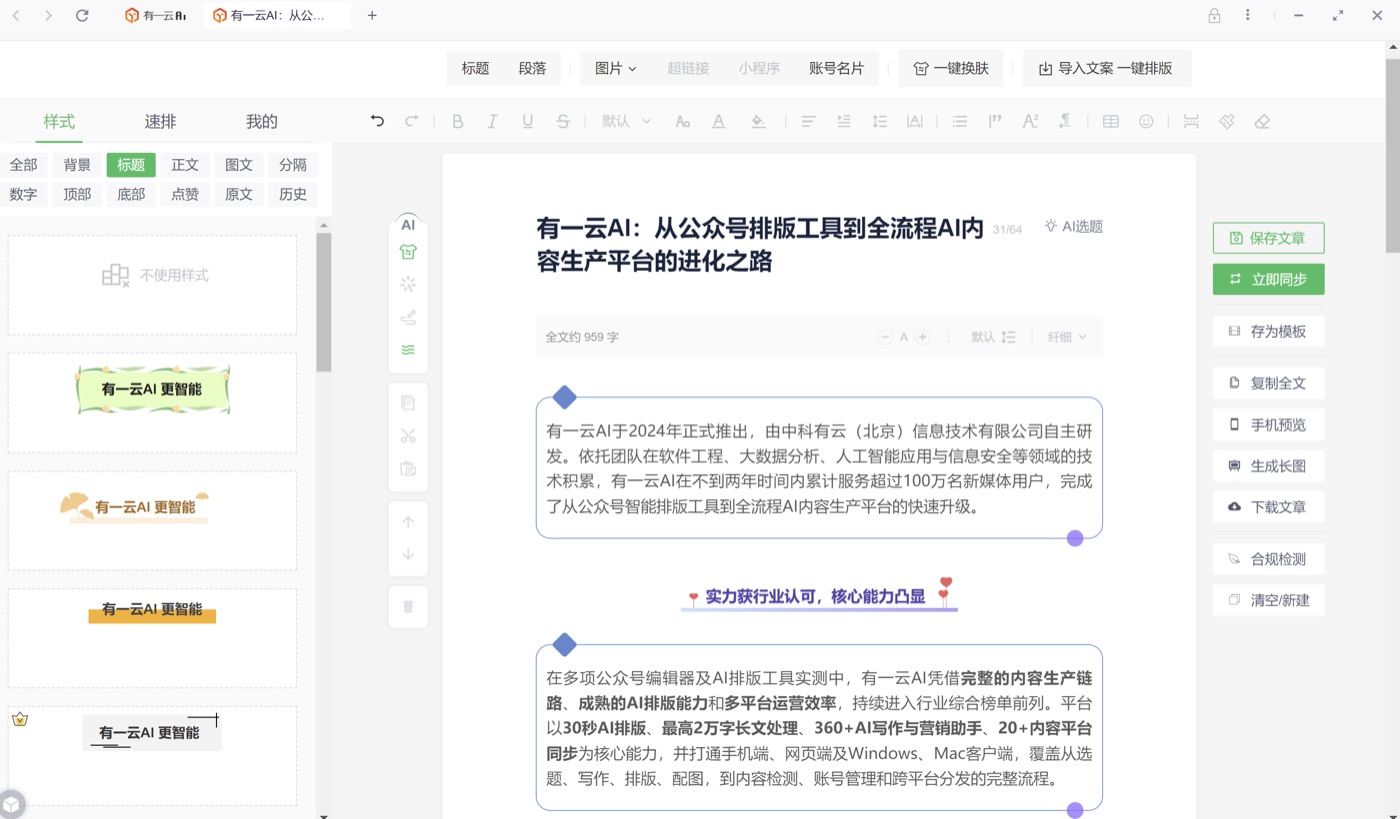The height and width of the screenshot is (819, 1400).
Task: Click the article title text field
Action: tap(760, 245)
